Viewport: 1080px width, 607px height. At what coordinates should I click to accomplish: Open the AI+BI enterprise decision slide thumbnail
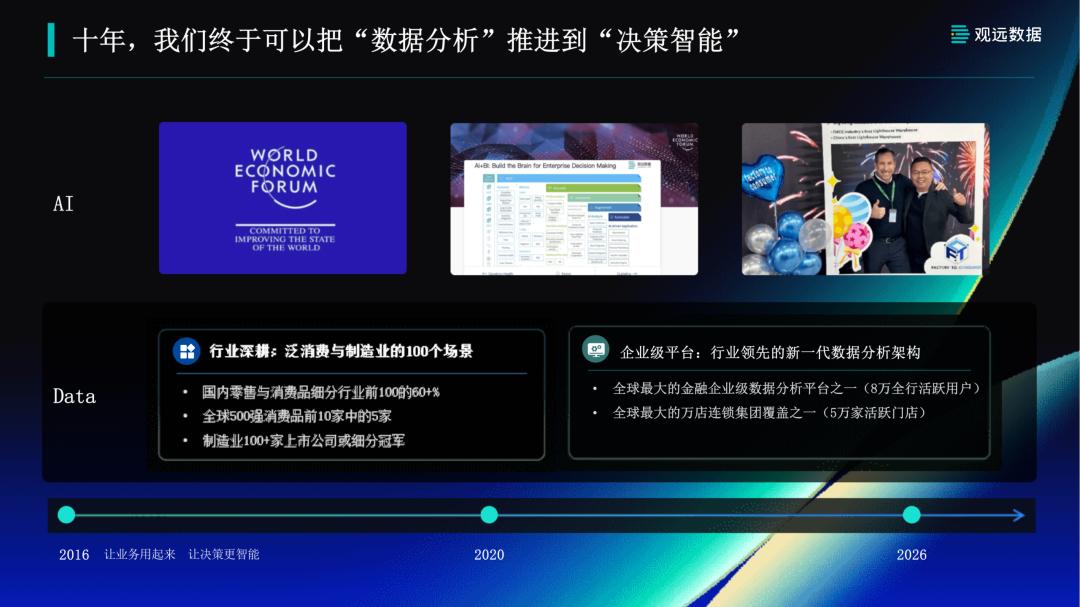click(x=574, y=199)
